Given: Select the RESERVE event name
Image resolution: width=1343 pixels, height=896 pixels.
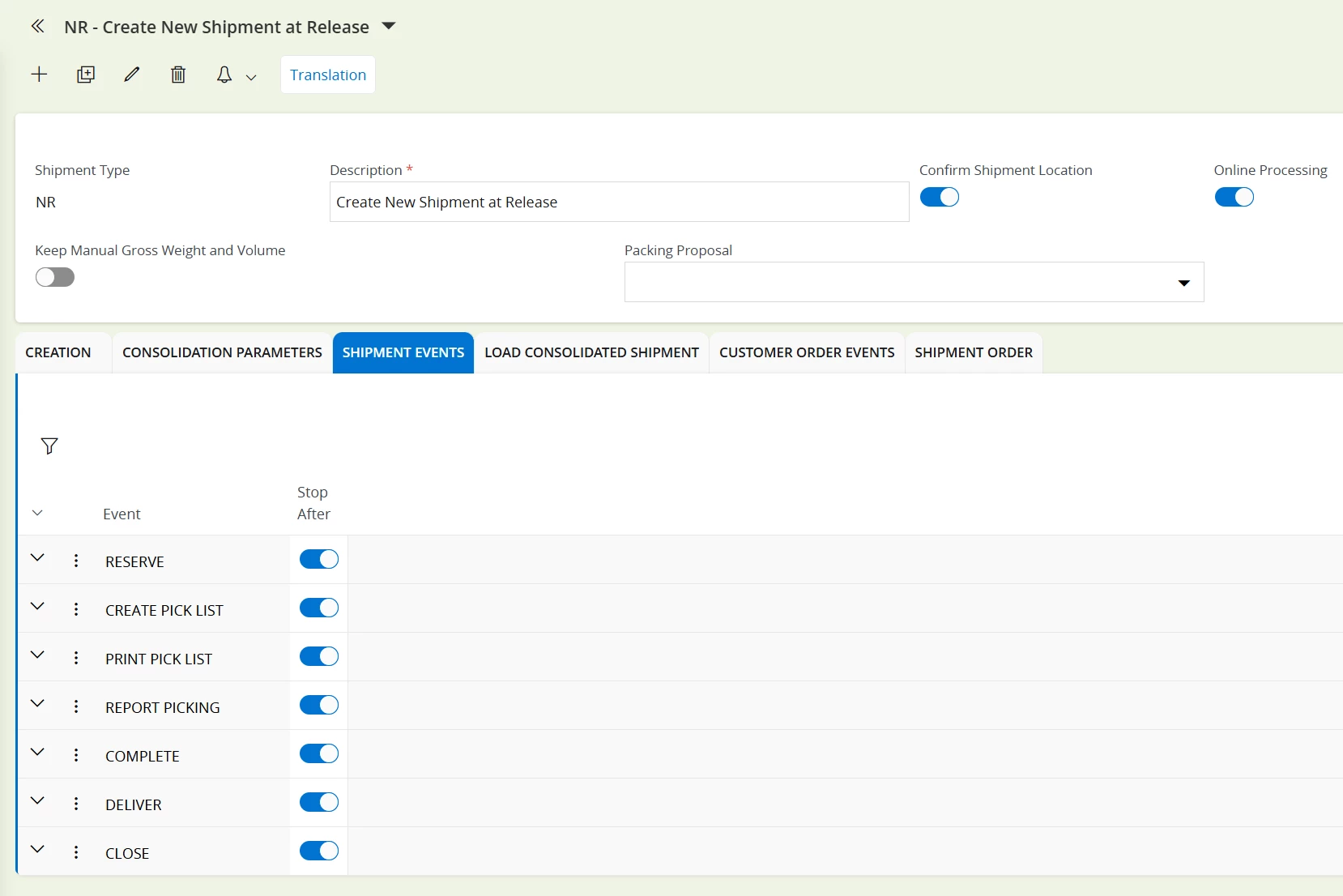Looking at the screenshot, I should click(x=134, y=561).
